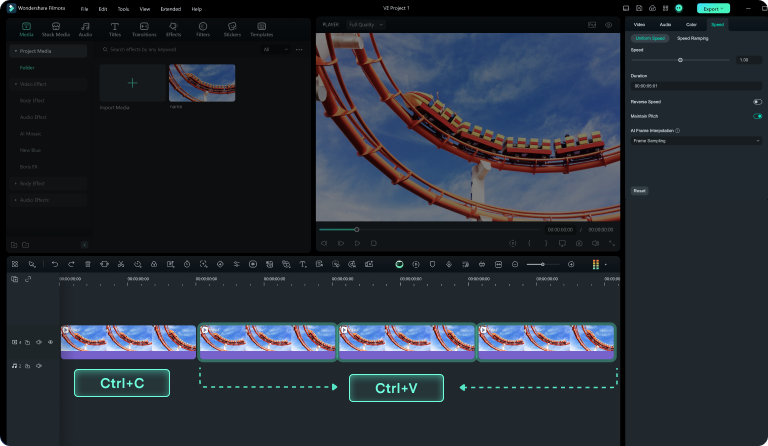The height and width of the screenshot is (446, 768).
Task: Click the mark-out bracket in player
Action: 546,243
